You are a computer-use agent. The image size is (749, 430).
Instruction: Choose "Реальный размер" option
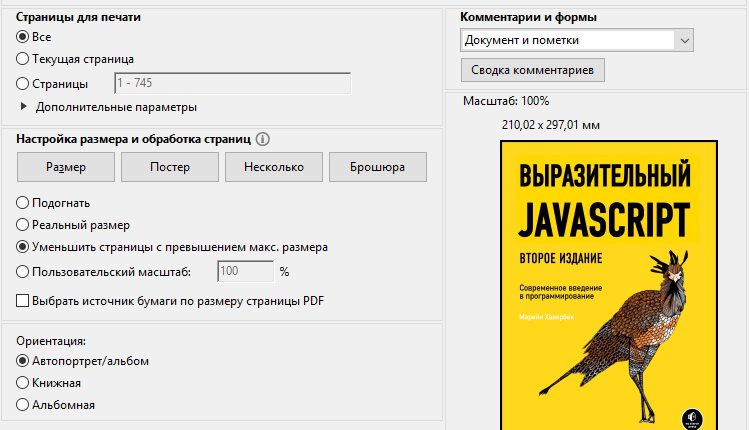pos(22,225)
